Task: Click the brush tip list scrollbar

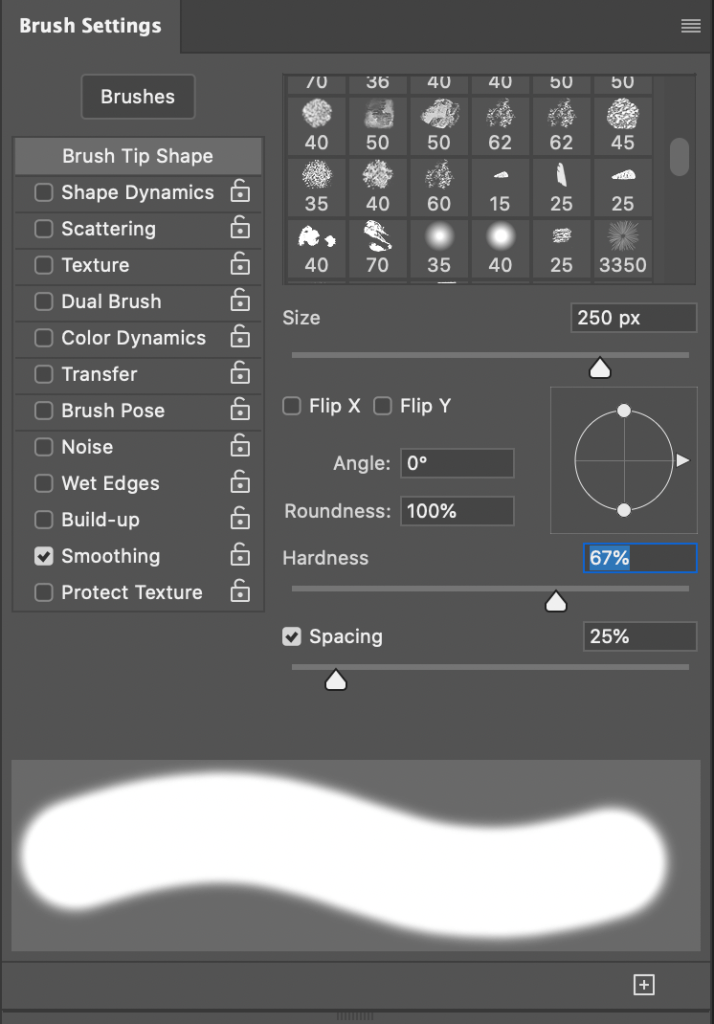Action: pos(679,157)
